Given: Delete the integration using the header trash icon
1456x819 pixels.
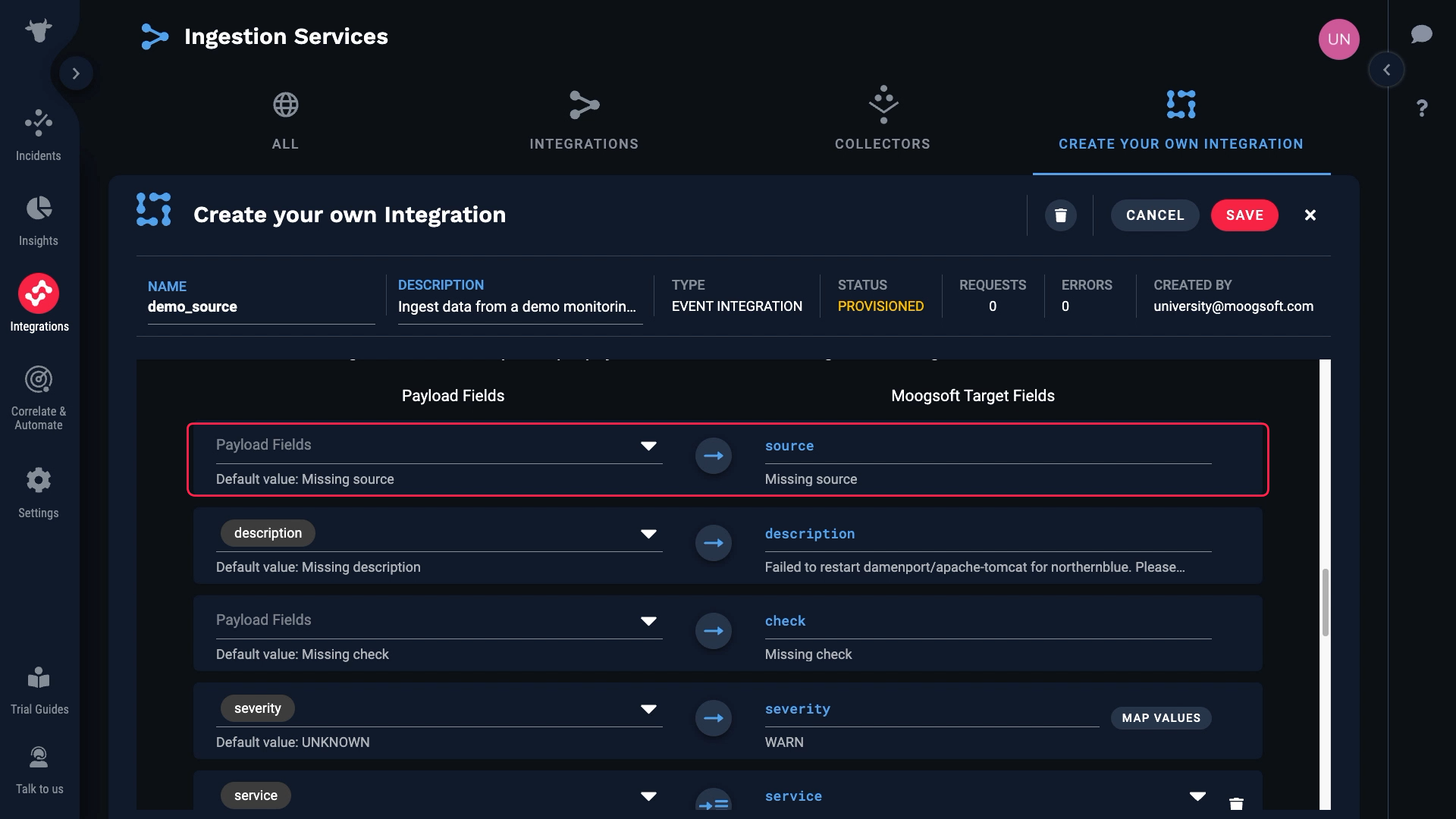Looking at the screenshot, I should click(1061, 215).
